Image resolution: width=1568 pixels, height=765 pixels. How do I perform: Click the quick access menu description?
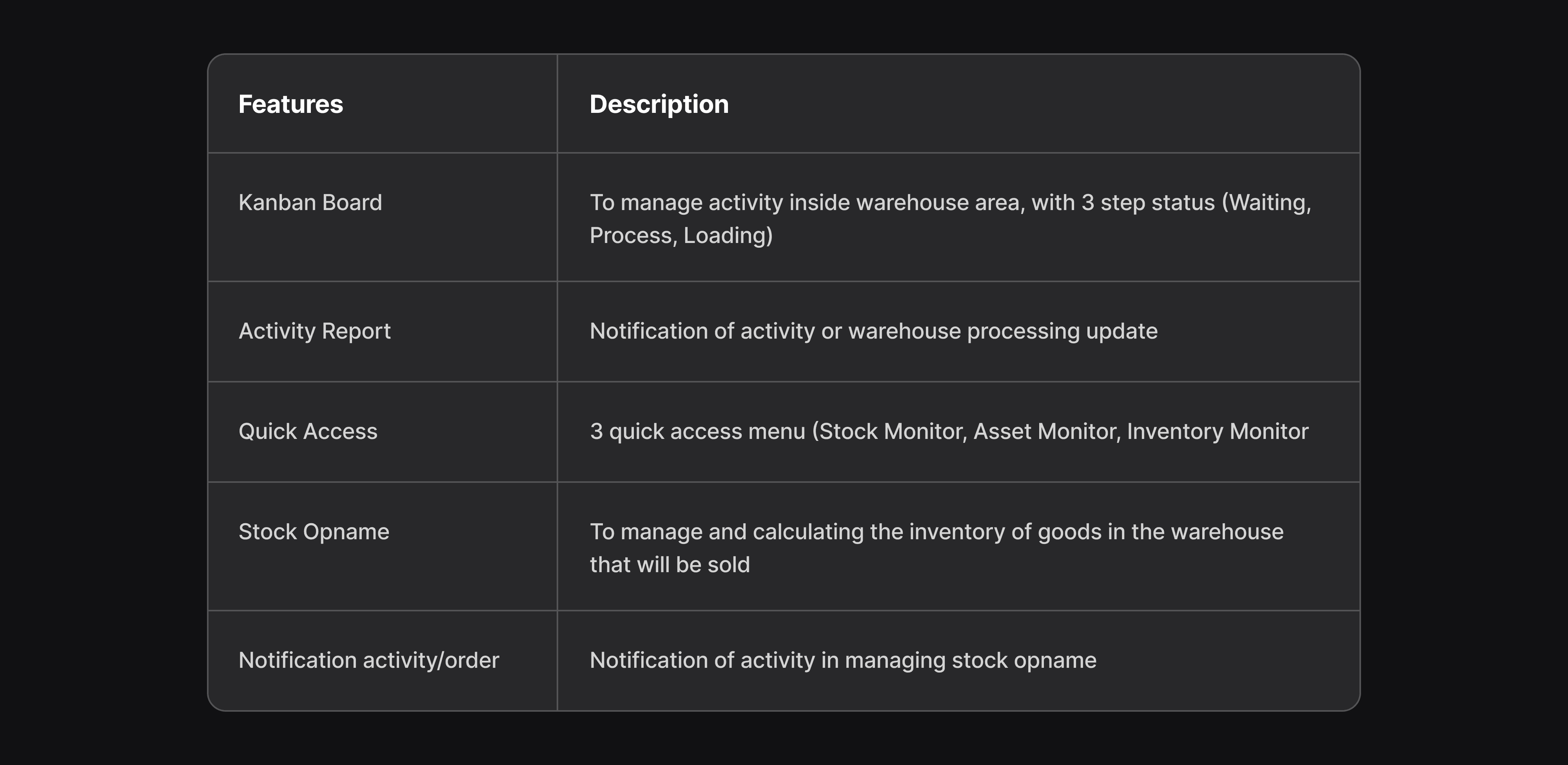948,431
